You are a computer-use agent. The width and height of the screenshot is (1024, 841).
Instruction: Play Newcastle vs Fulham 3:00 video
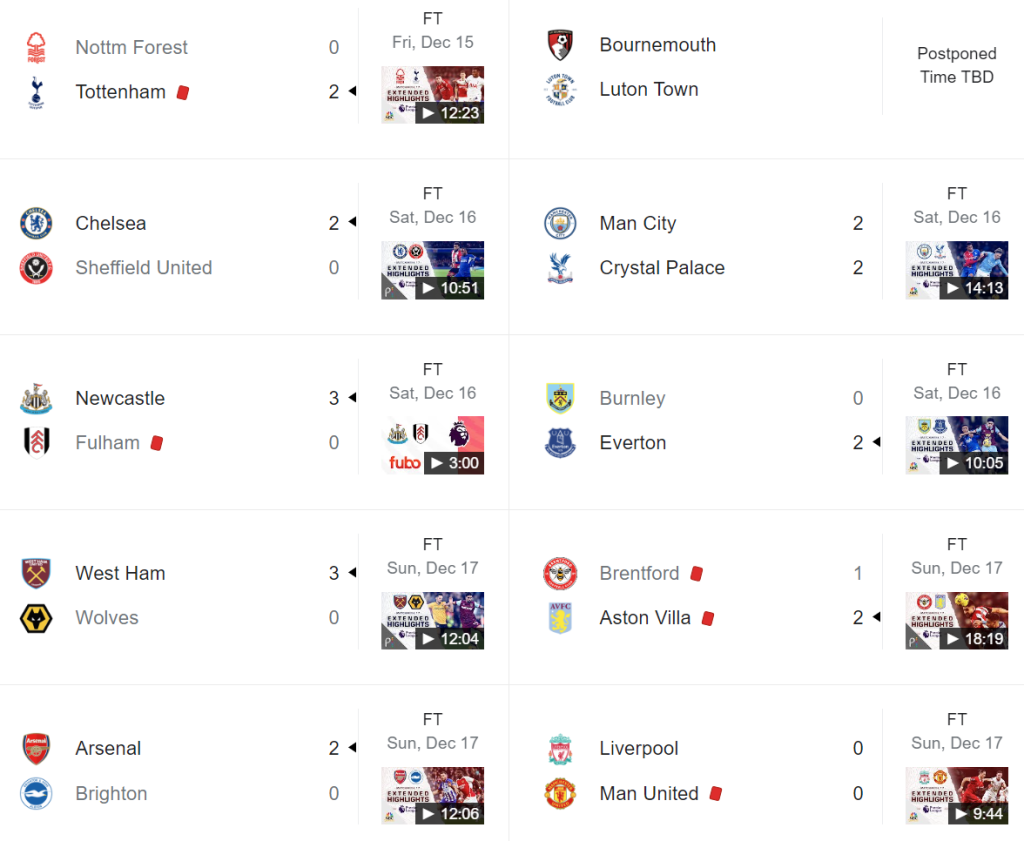click(432, 445)
